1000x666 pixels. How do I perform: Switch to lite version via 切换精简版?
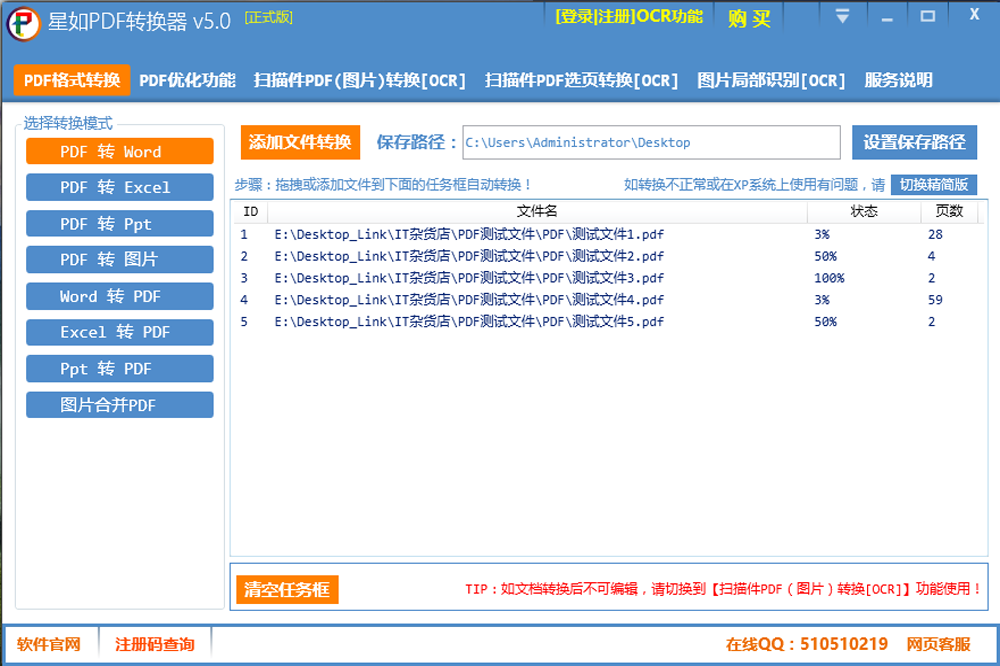point(933,185)
